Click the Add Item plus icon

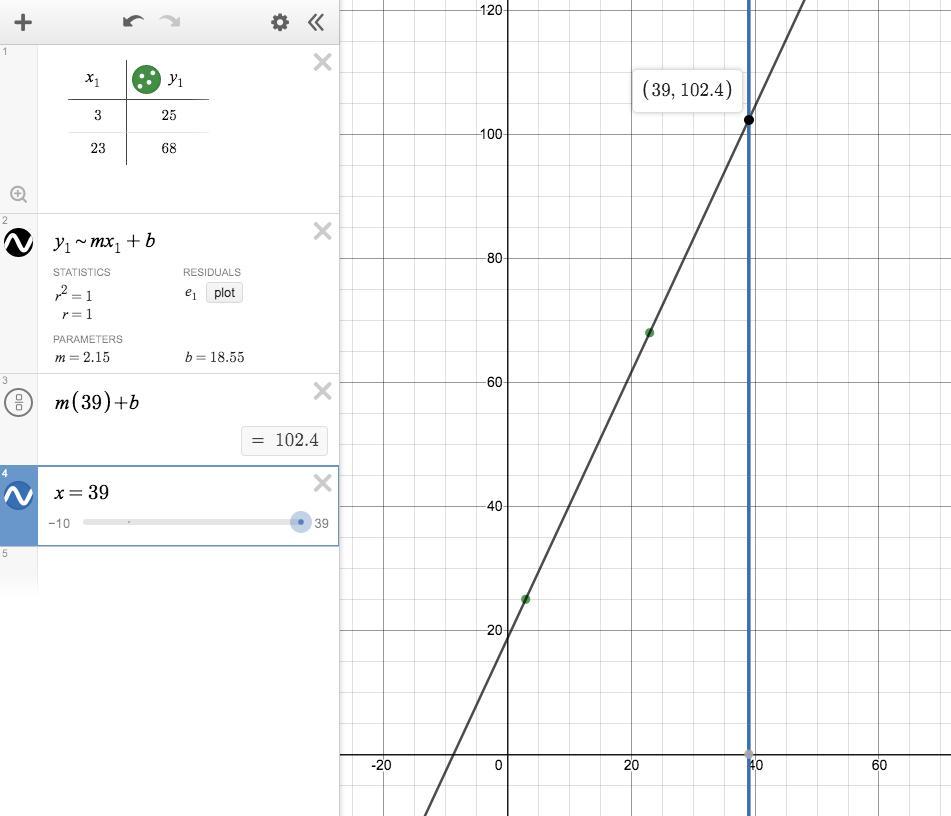23,22
